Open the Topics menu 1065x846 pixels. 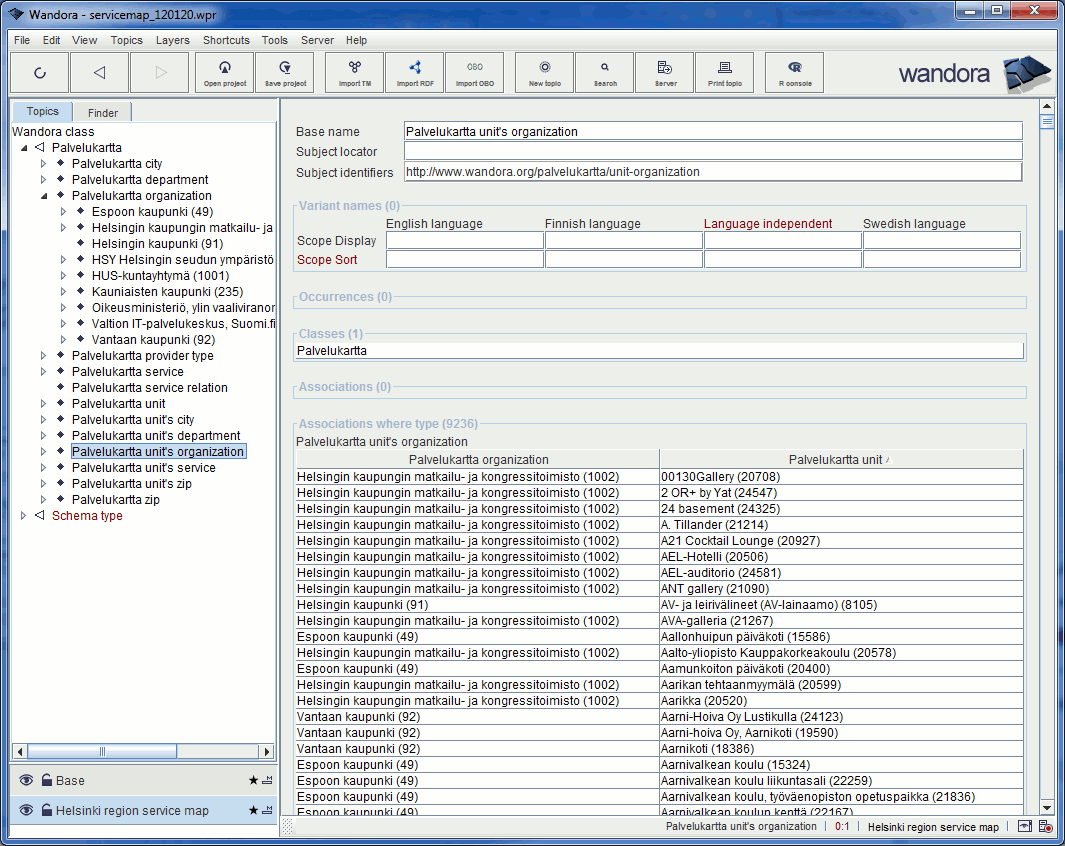click(x=126, y=40)
